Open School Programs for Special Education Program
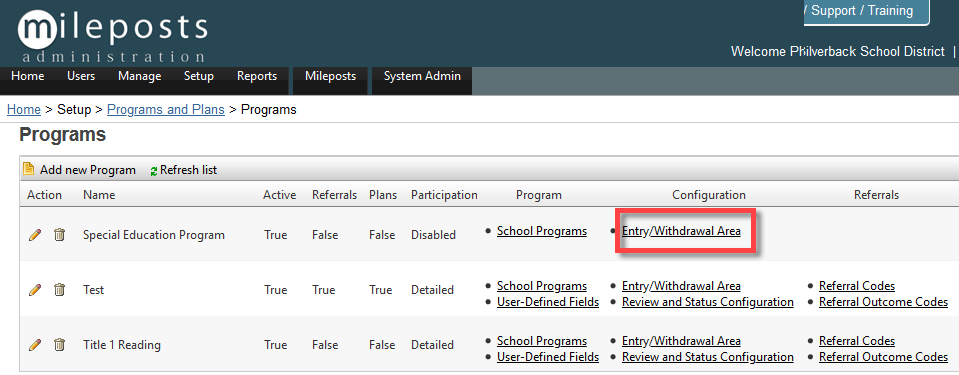This screenshot has height=375, width=959. click(x=542, y=231)
